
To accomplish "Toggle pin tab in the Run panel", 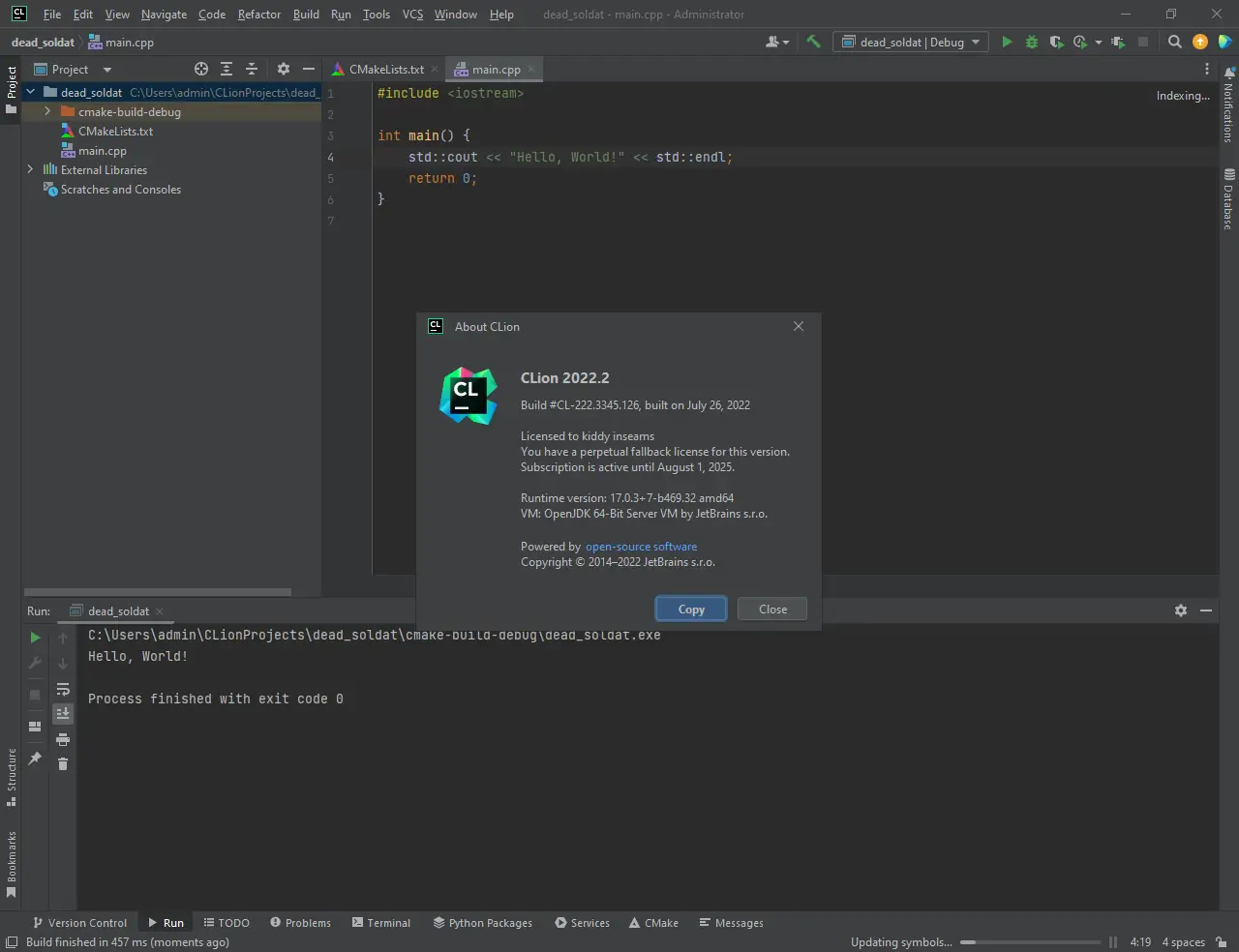I will 35,759.
